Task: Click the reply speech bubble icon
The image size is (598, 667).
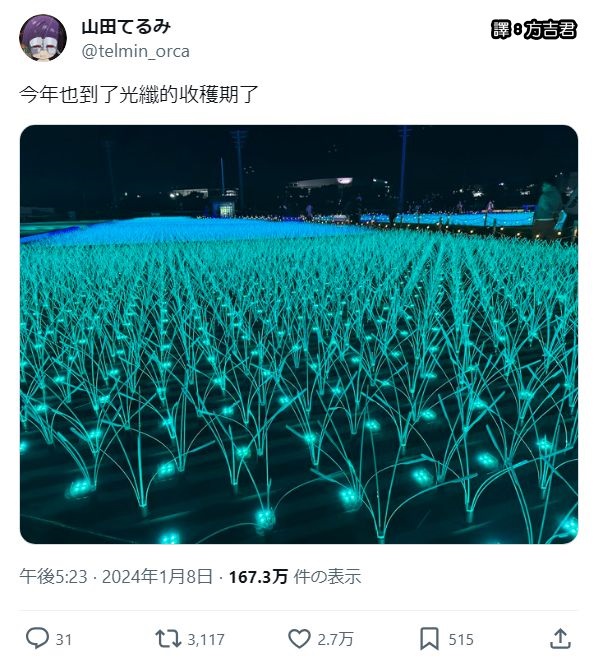Action: (x=37, y=638)
